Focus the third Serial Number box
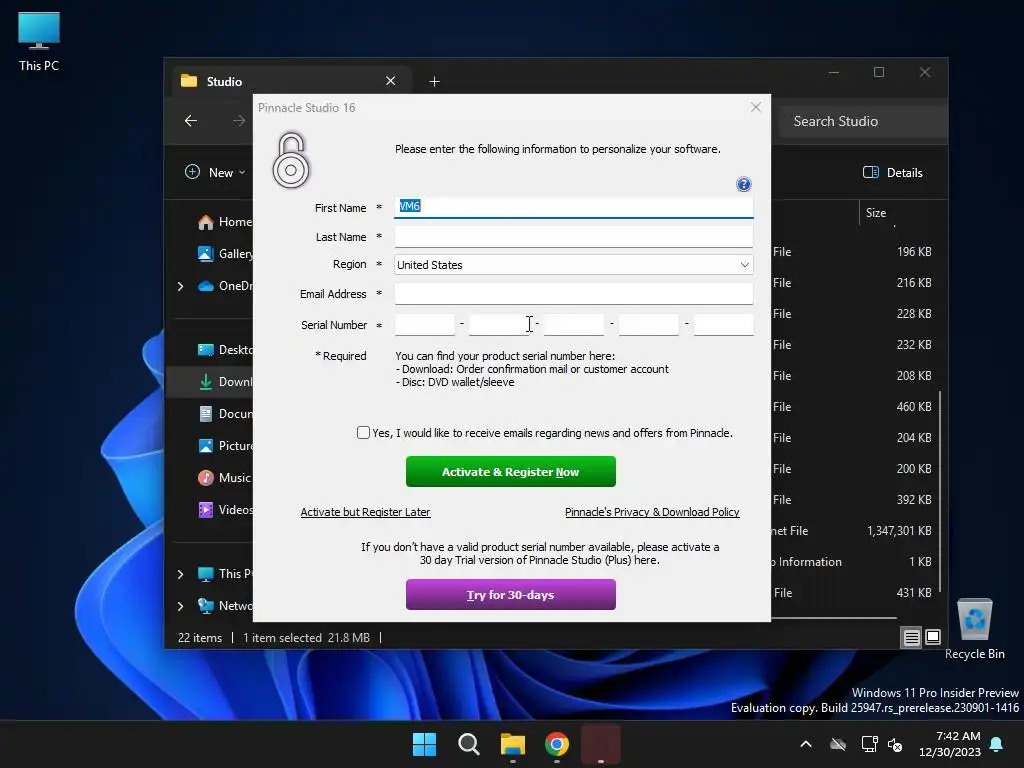This screenshot has height=768, width=1024. tap(573, 325)
